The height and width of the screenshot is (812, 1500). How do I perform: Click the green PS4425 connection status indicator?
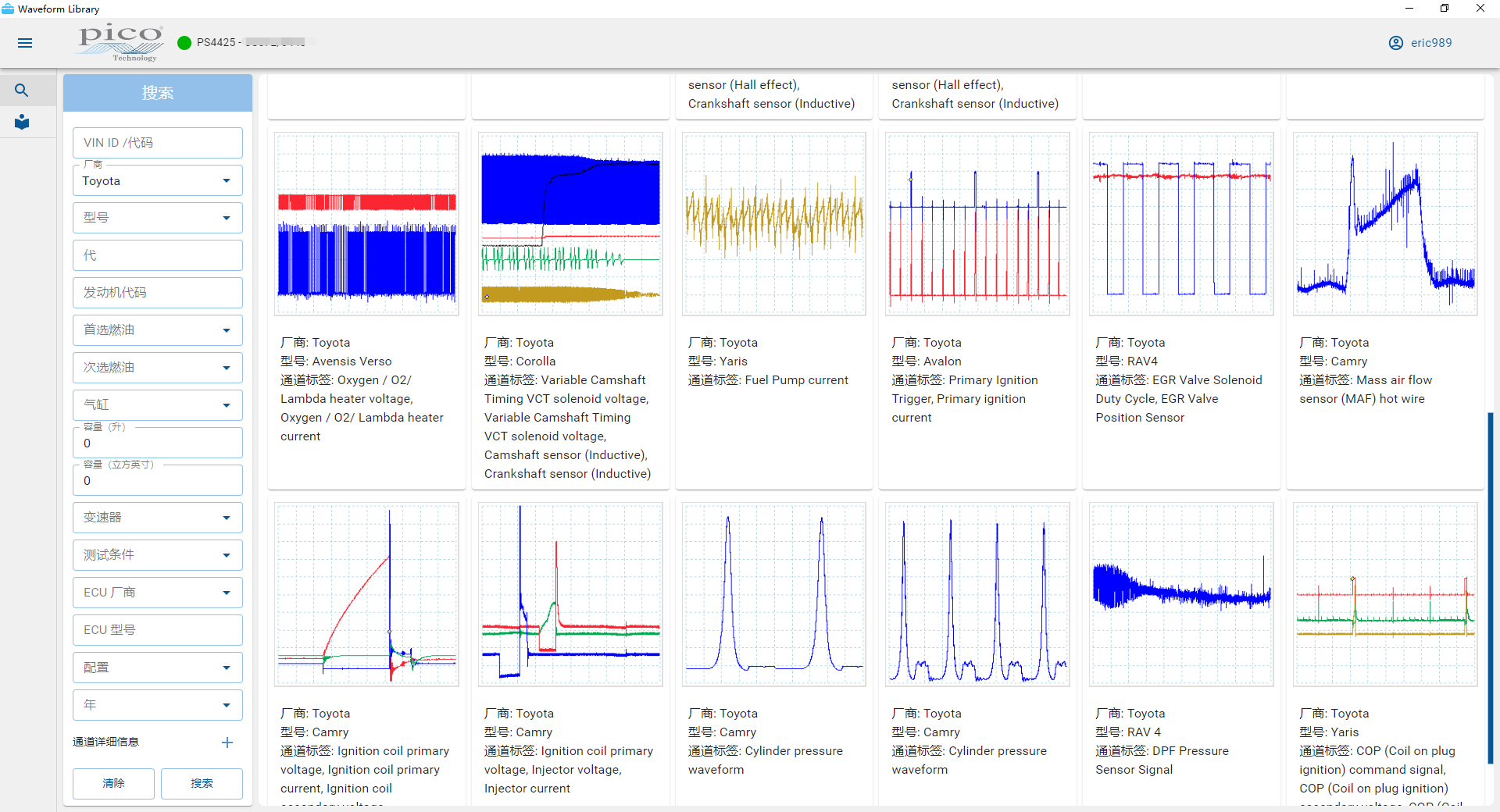coord(184,43)
